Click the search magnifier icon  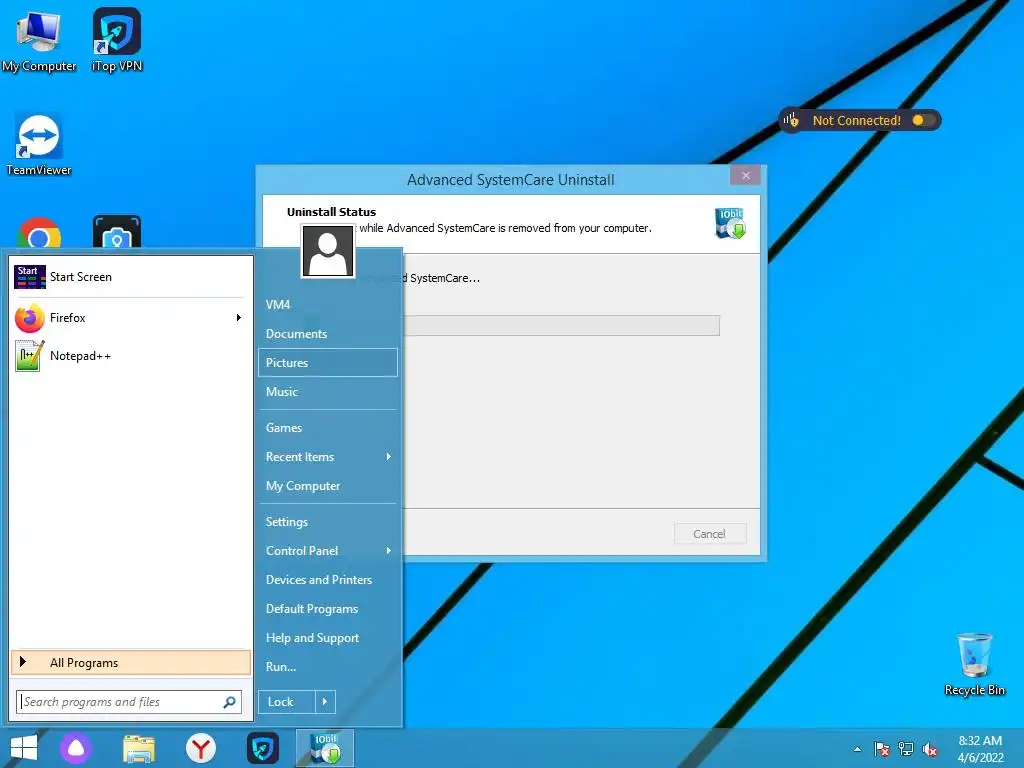(x=229, y=702)
